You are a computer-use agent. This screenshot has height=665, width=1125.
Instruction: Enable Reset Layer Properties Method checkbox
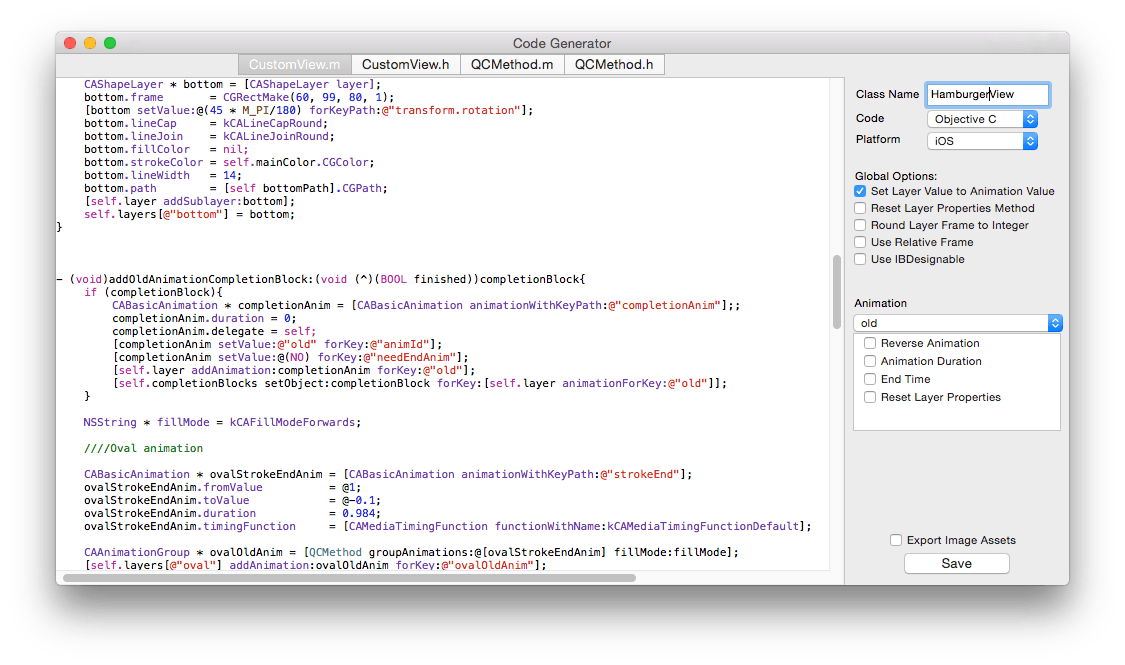point(860,208)
